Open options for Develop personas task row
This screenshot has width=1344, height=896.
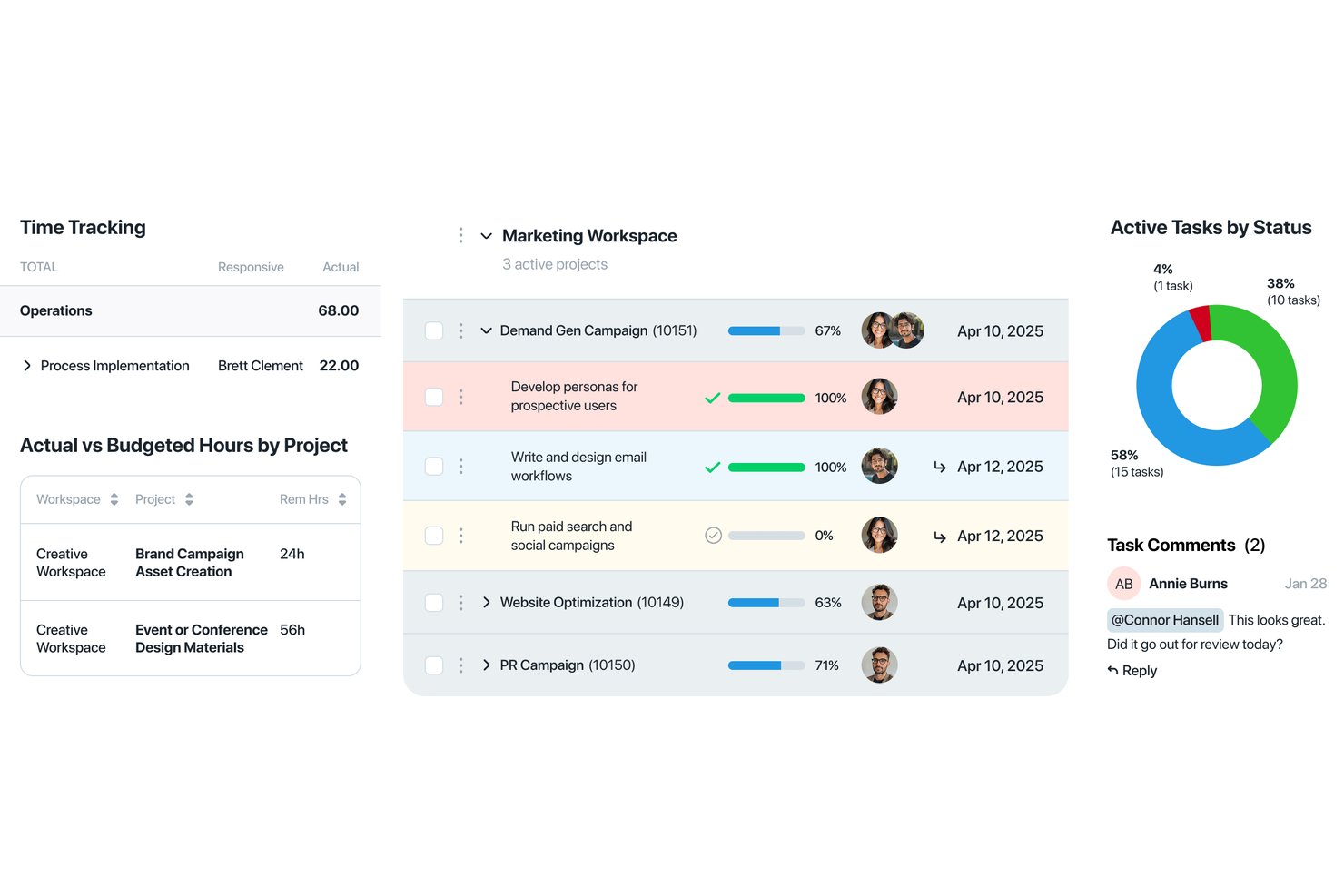coord(460,397)
